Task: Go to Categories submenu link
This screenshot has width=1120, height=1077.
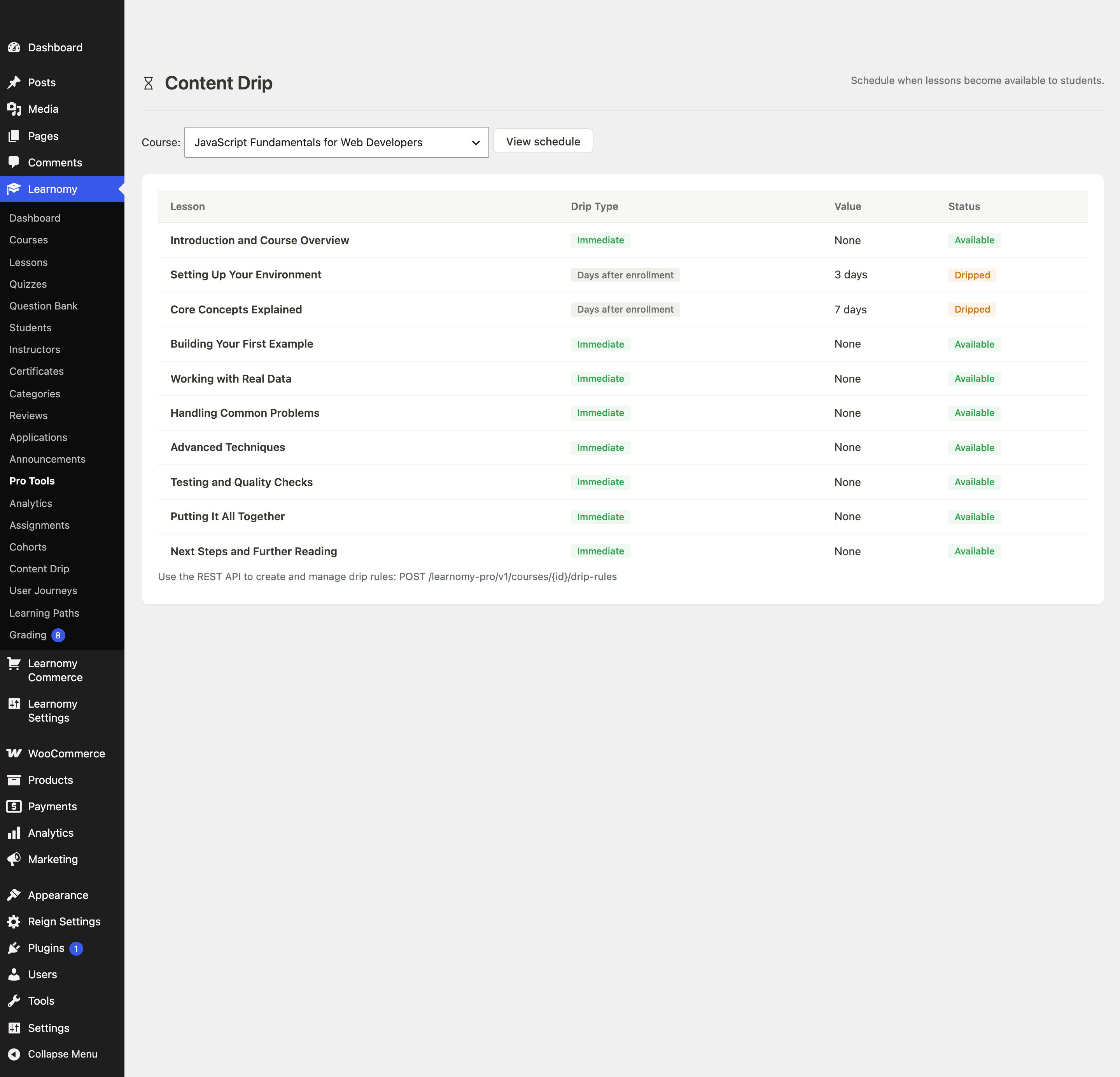Action: click(x=35, y=393)
